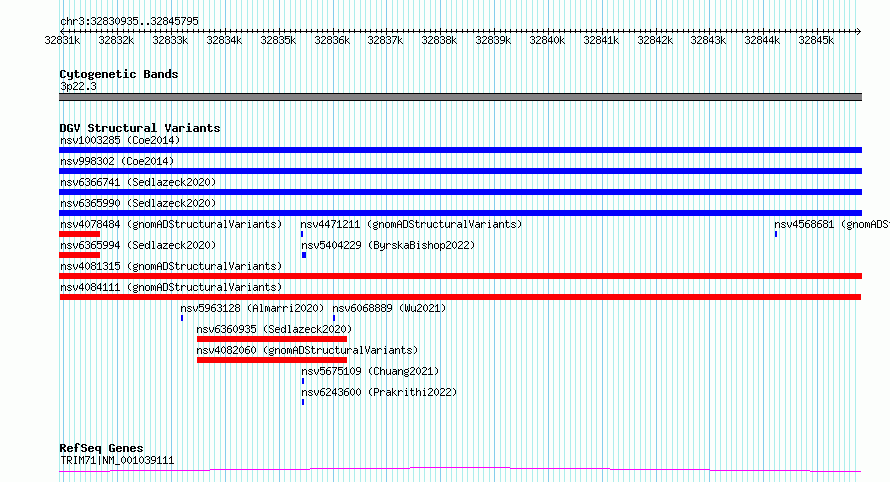Click the red bar under nsv6365994
The width and height of the screenshot is (890, 482).
click(79, 255)
